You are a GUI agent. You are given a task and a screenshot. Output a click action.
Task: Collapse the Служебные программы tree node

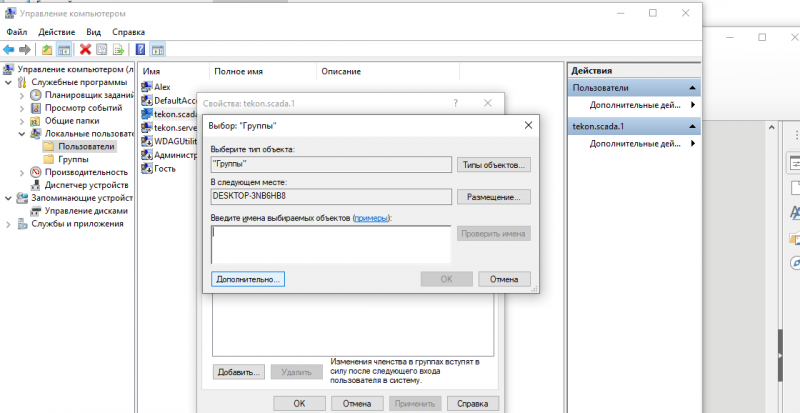tap(10, 82)
